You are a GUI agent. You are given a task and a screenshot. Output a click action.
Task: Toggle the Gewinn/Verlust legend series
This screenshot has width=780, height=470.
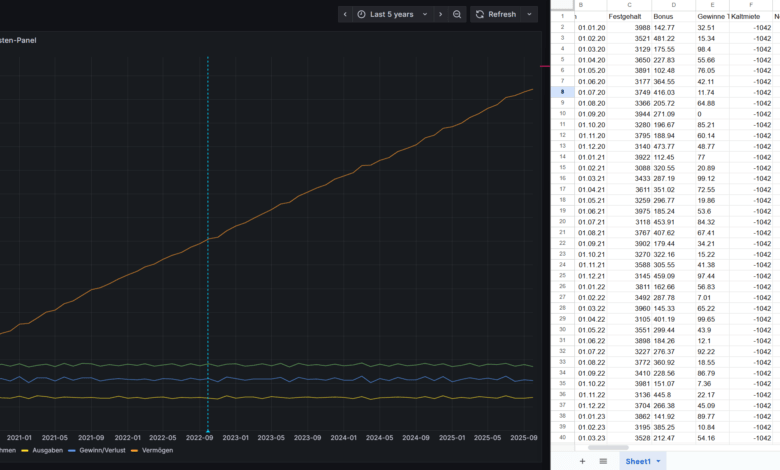point(102,451)
